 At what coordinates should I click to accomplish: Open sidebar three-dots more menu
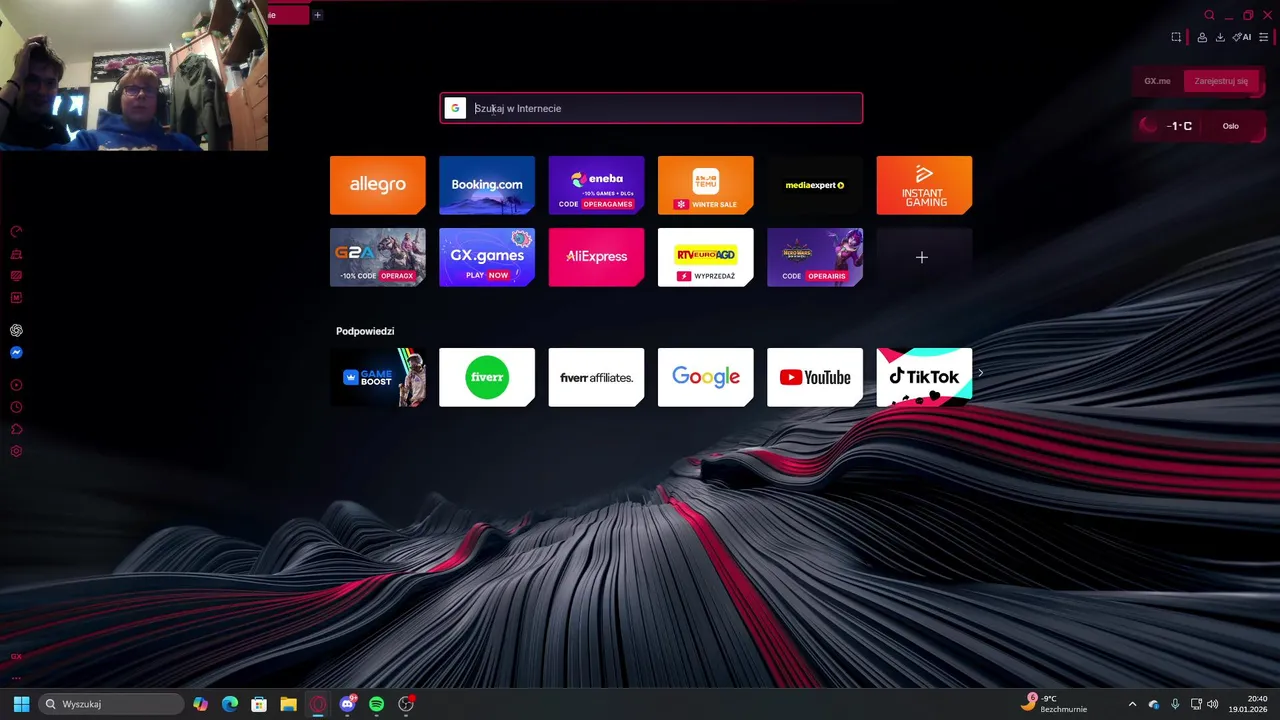coord(16,677)
